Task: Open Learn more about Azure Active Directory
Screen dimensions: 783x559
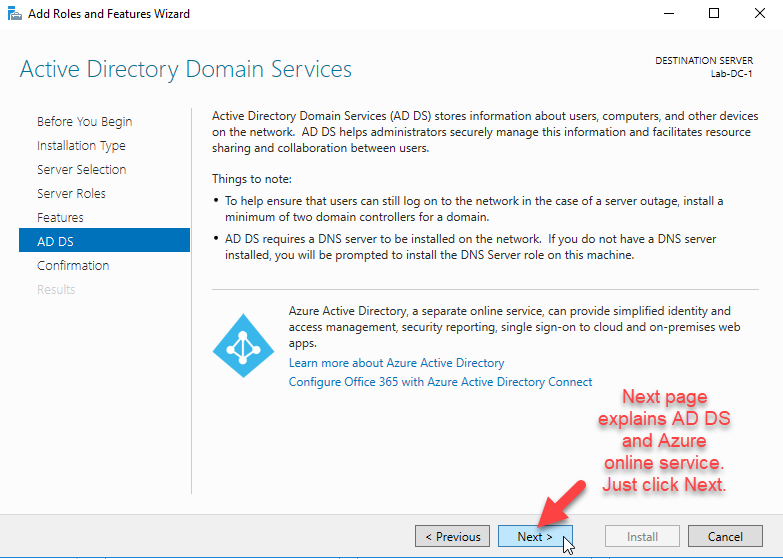Action: [396, 363]
